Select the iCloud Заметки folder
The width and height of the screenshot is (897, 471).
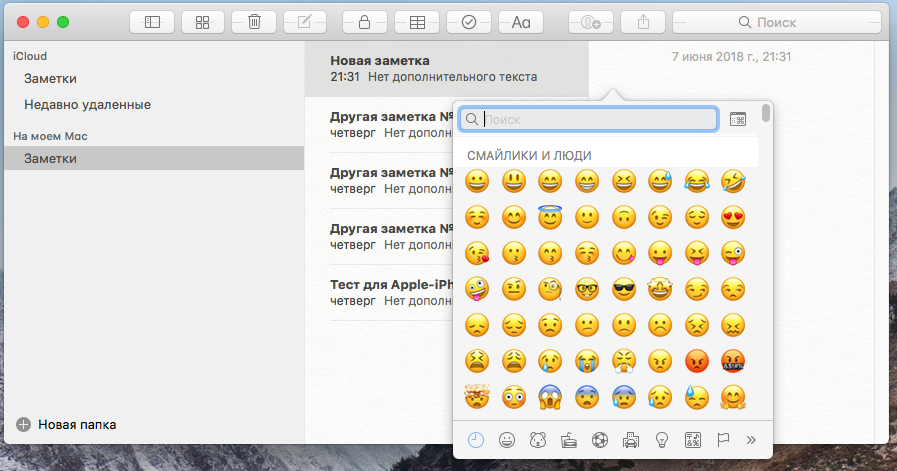(x=50, y=78)
